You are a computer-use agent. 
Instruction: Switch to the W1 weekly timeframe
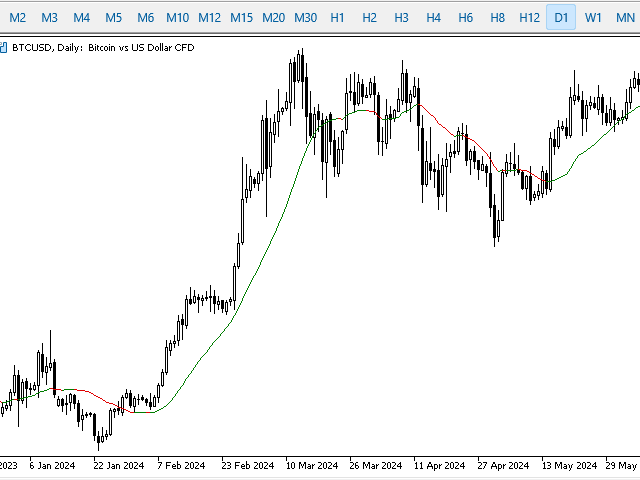[593, 18]
